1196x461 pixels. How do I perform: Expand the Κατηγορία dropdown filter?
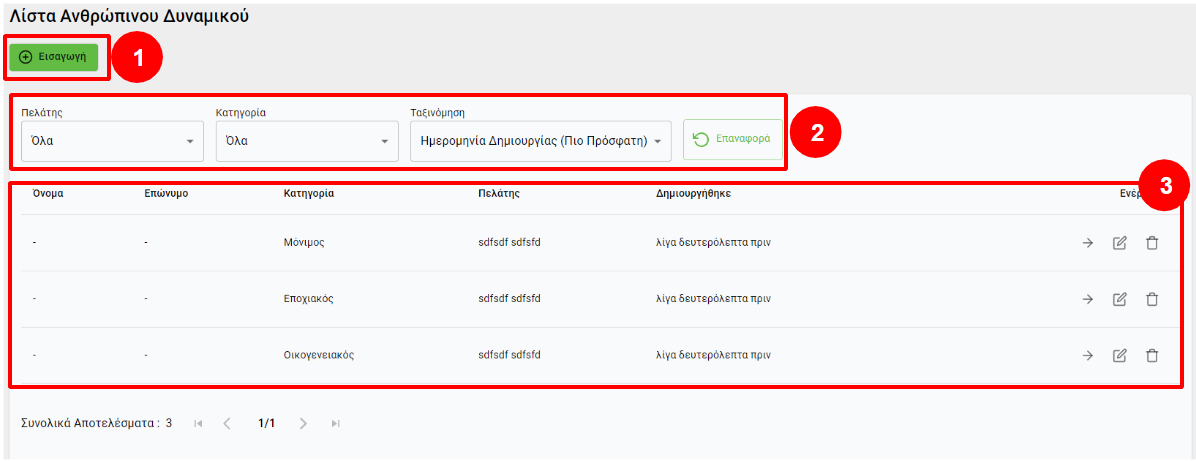point(307,141)
